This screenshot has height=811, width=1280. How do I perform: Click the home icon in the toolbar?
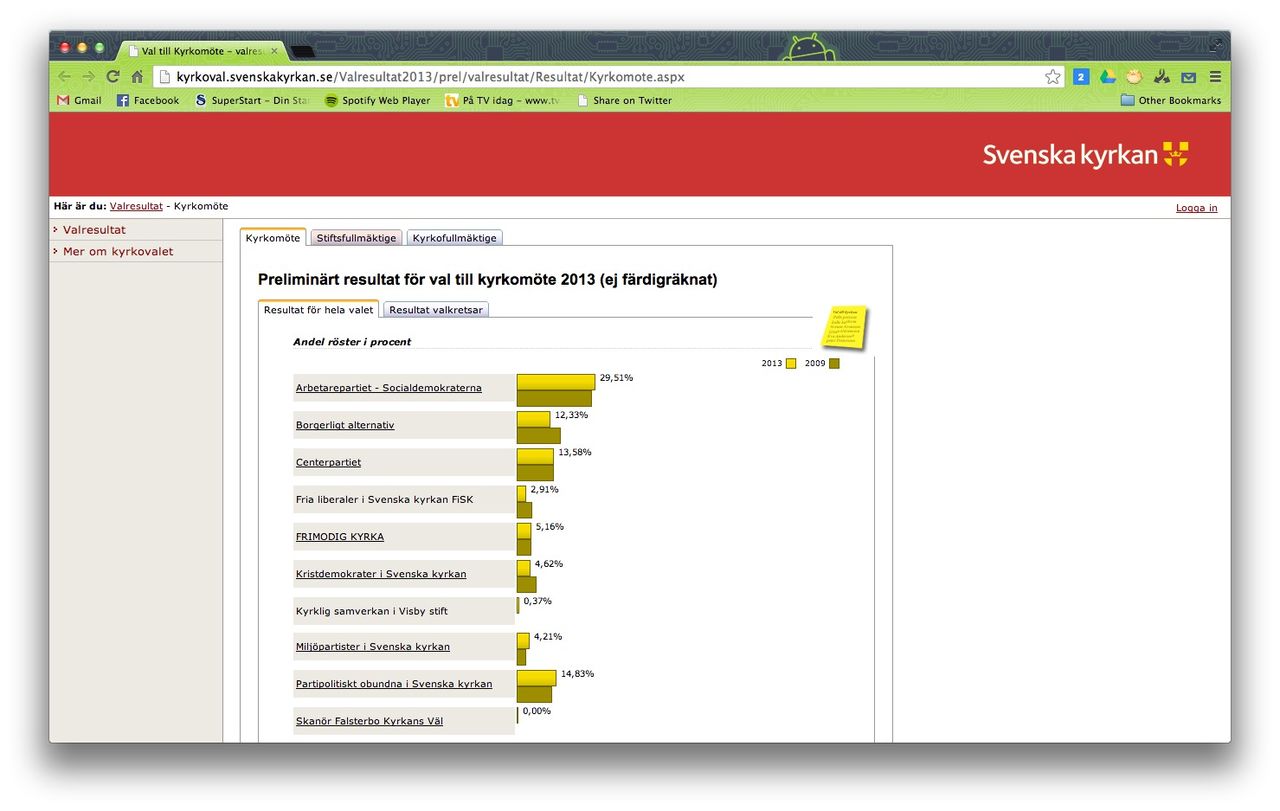(137, 75)
